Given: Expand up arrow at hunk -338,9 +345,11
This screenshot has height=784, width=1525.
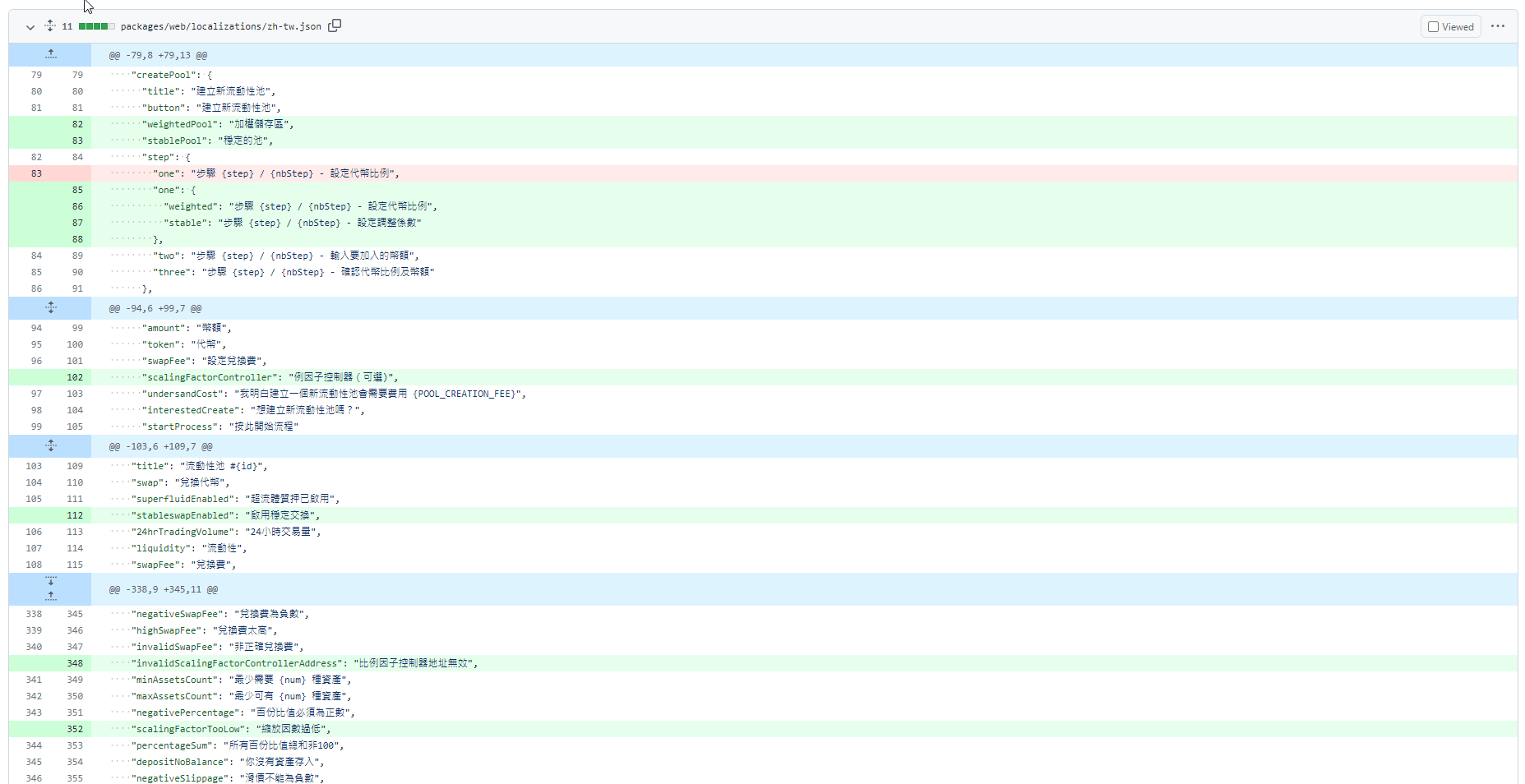Looking at the screenshot, I should [x=51, y=596].
